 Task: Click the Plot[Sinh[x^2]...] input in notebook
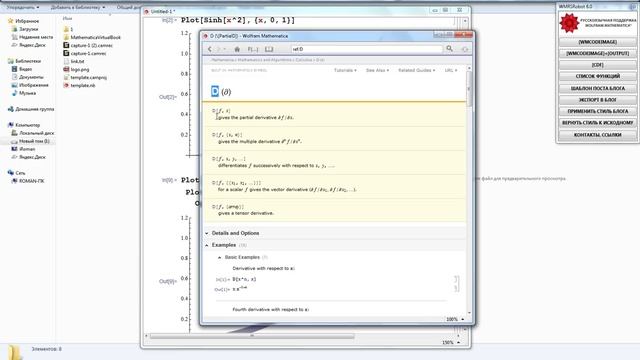(238, 20)
